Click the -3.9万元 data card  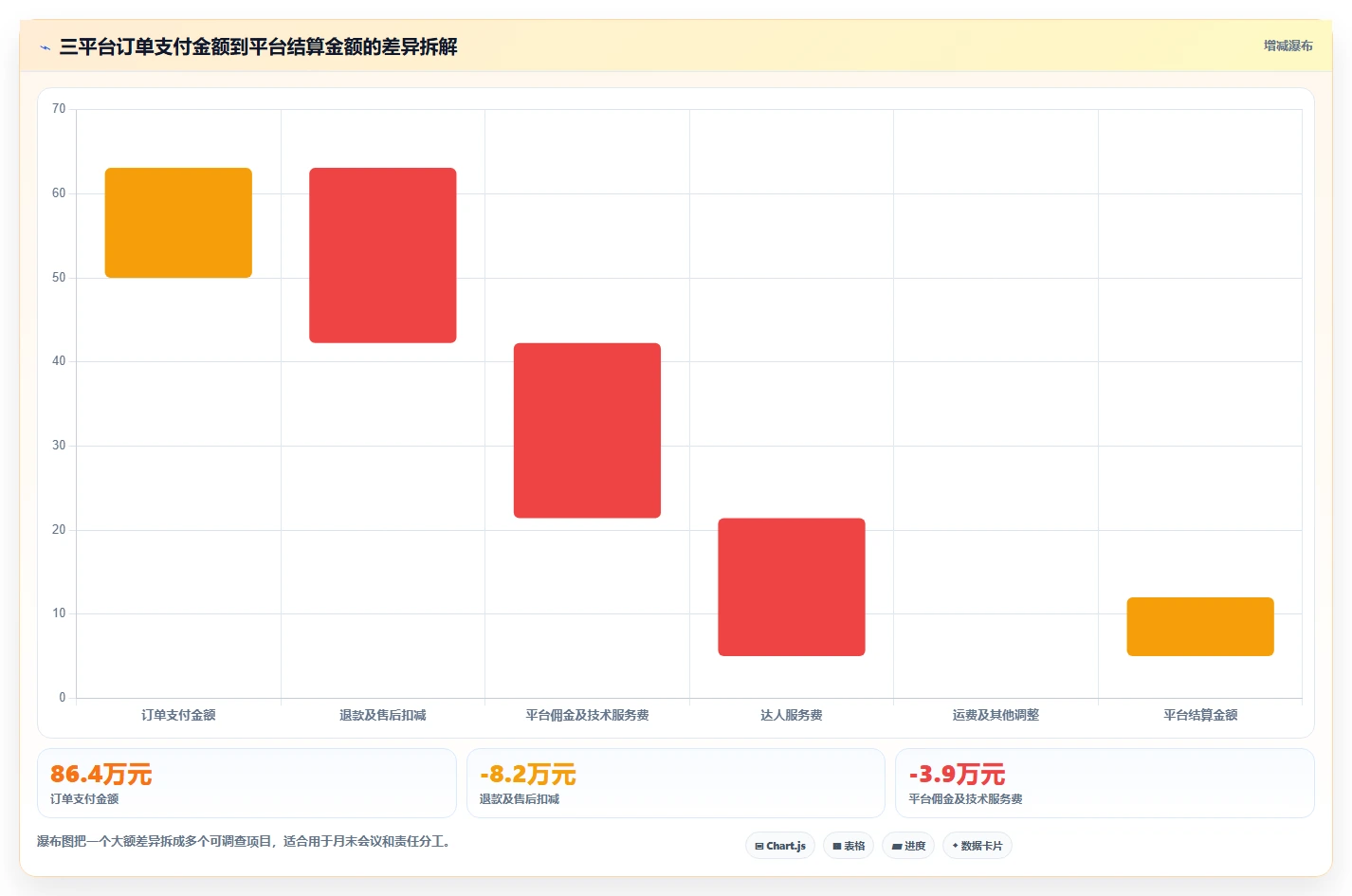point(1105,783)
